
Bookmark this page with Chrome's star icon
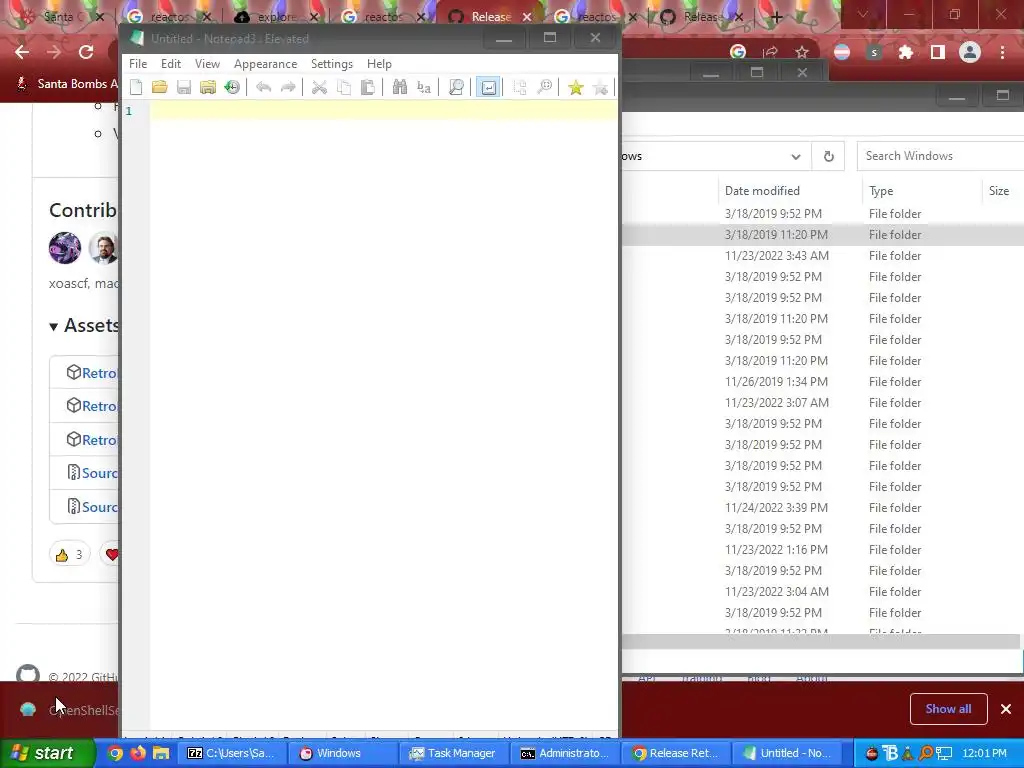[802, 52]
